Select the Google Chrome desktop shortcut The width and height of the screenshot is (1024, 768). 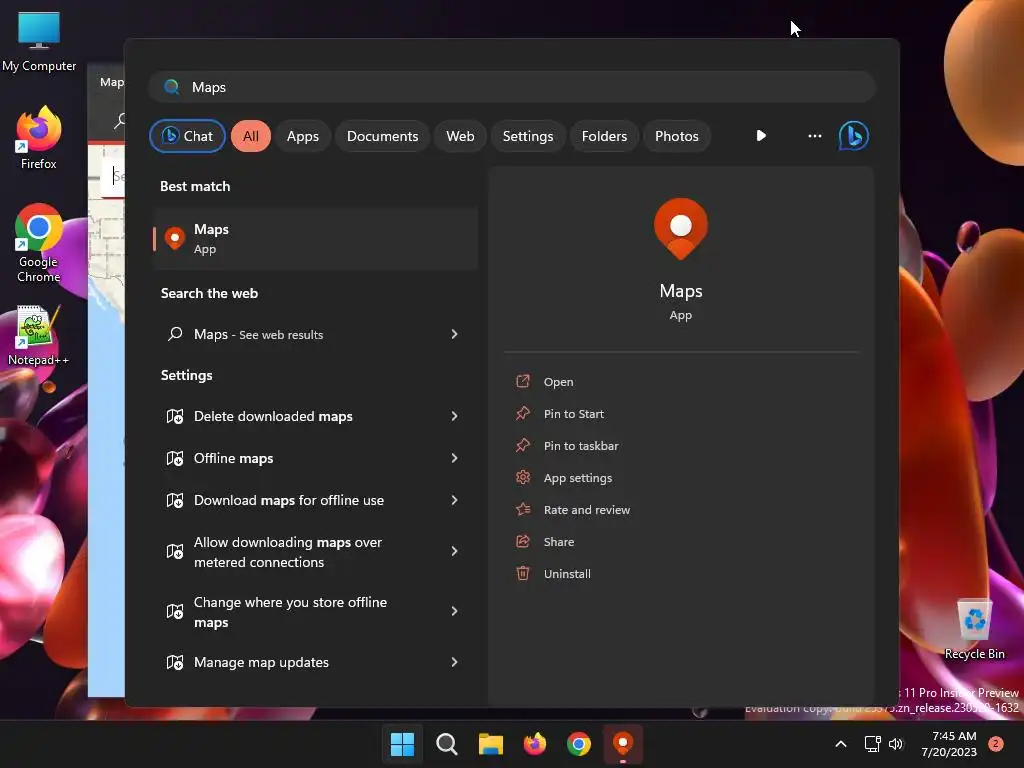click(39, 243)
